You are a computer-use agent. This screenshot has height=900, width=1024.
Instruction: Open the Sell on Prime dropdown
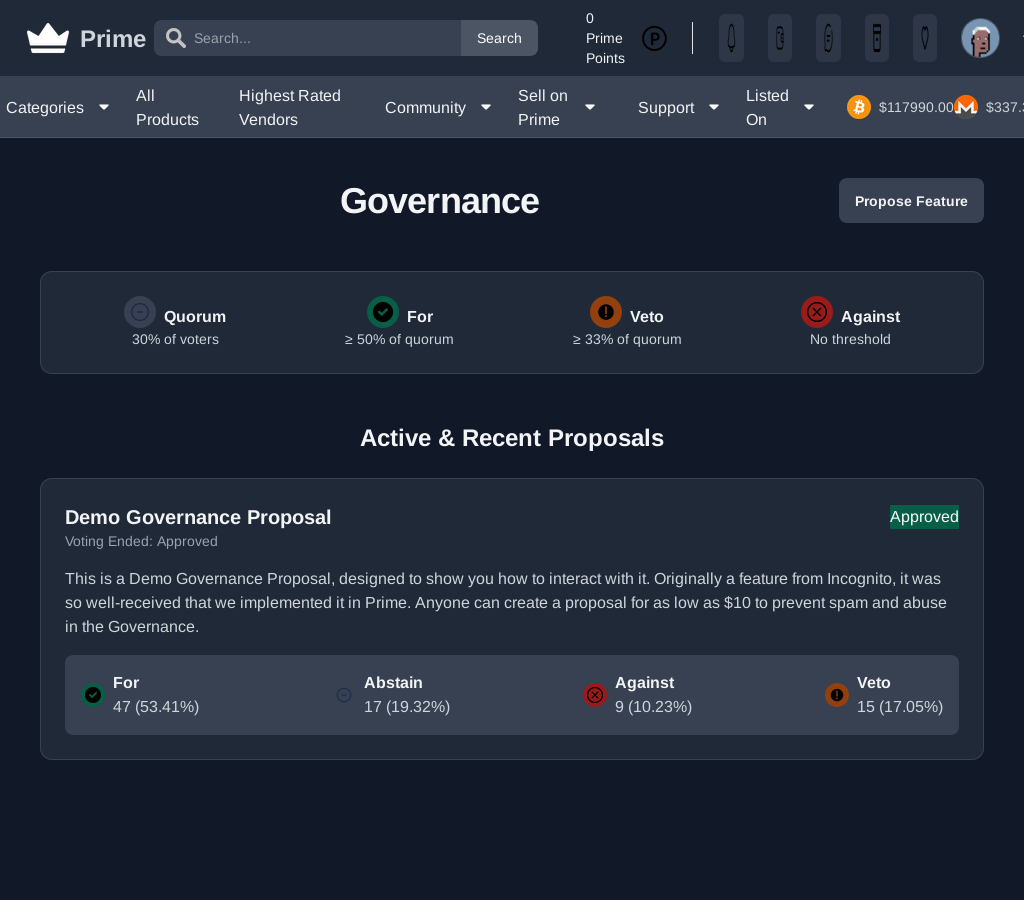pos(556,107)
